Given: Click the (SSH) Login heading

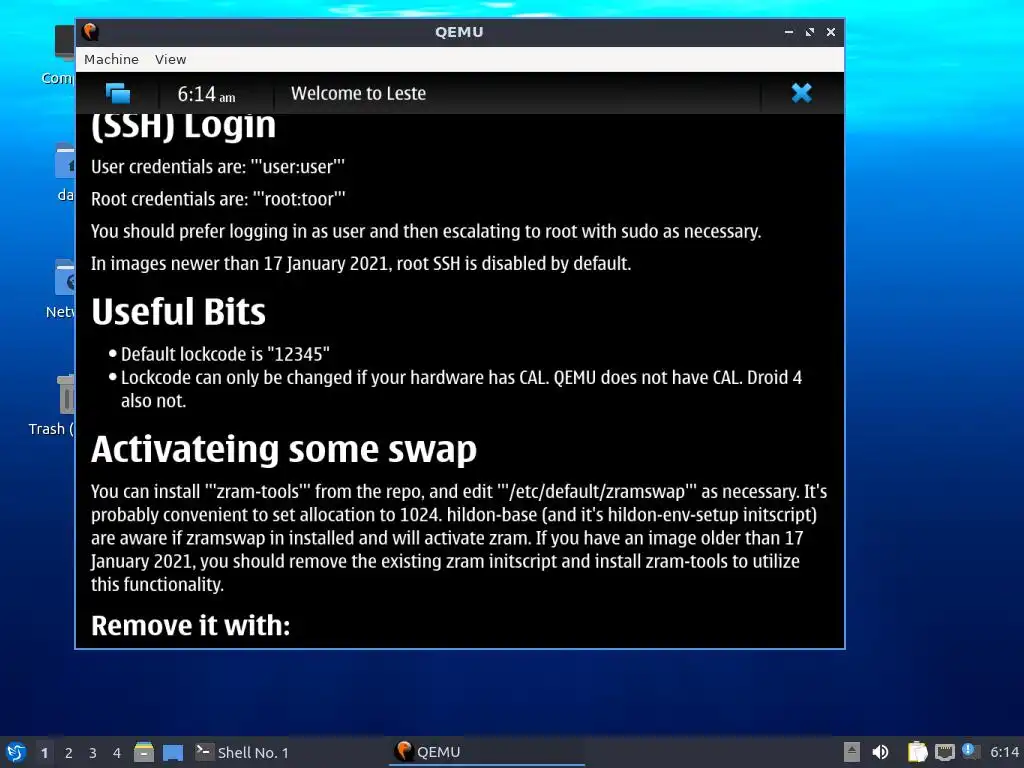Looking at the screenshot, I should click(x=184, y=126).
